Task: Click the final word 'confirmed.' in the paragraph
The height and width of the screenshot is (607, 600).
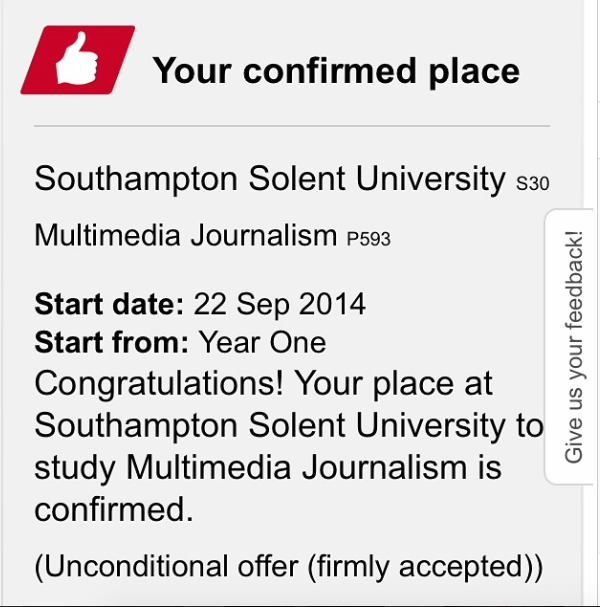Action: 113,509
